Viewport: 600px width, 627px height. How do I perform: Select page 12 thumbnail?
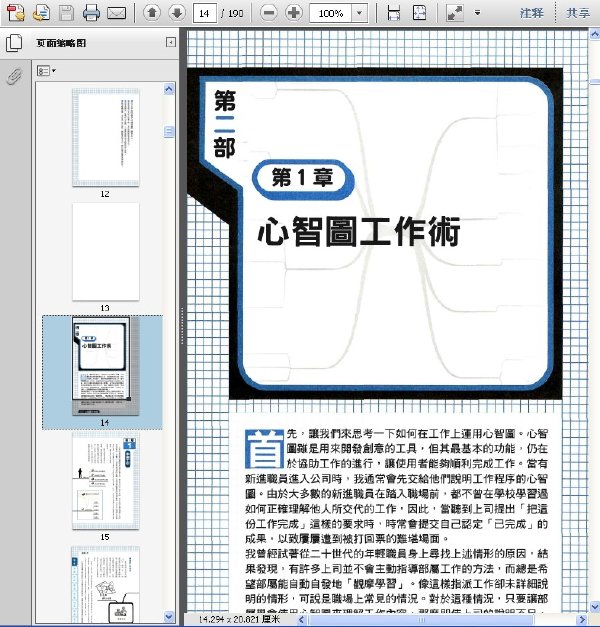[106, 138]
